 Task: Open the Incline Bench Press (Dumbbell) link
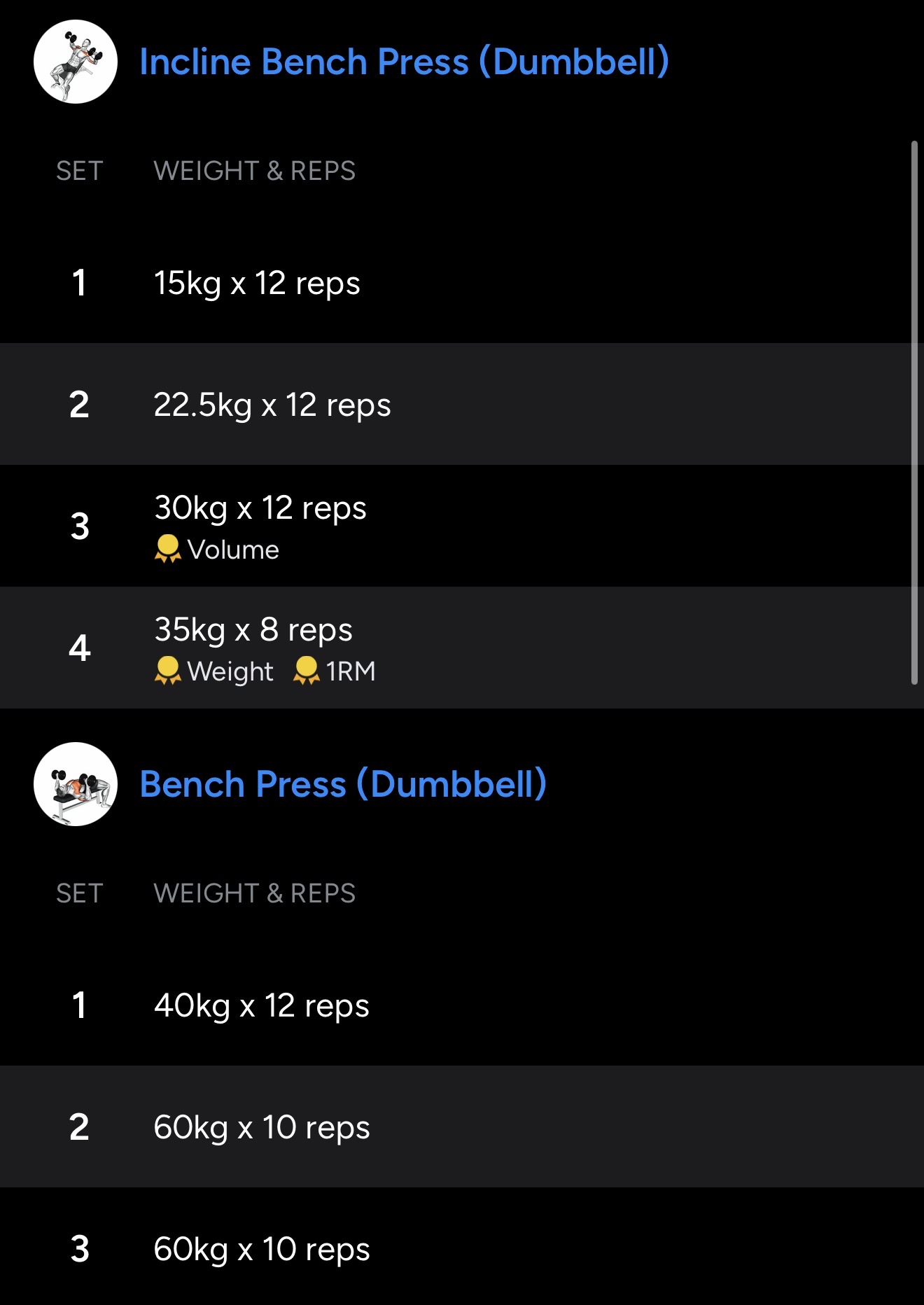pyautogui.click(x=404, y=62)
